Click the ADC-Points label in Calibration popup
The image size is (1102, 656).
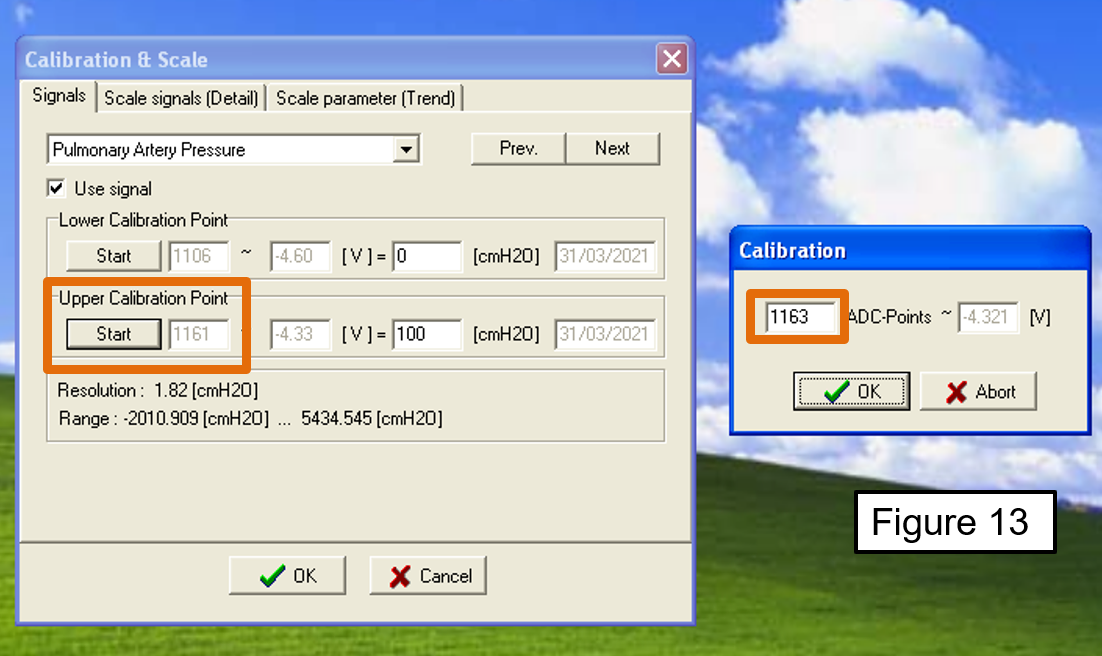(x=889, y=317)
